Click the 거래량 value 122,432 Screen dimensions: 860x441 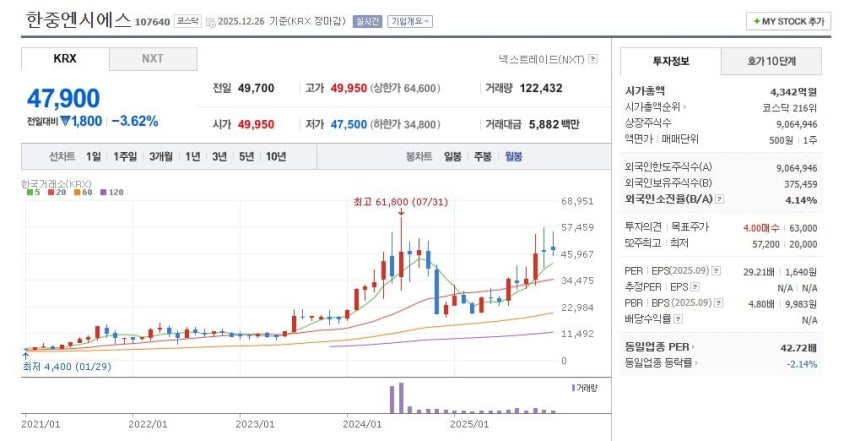[x=541, y=88]
